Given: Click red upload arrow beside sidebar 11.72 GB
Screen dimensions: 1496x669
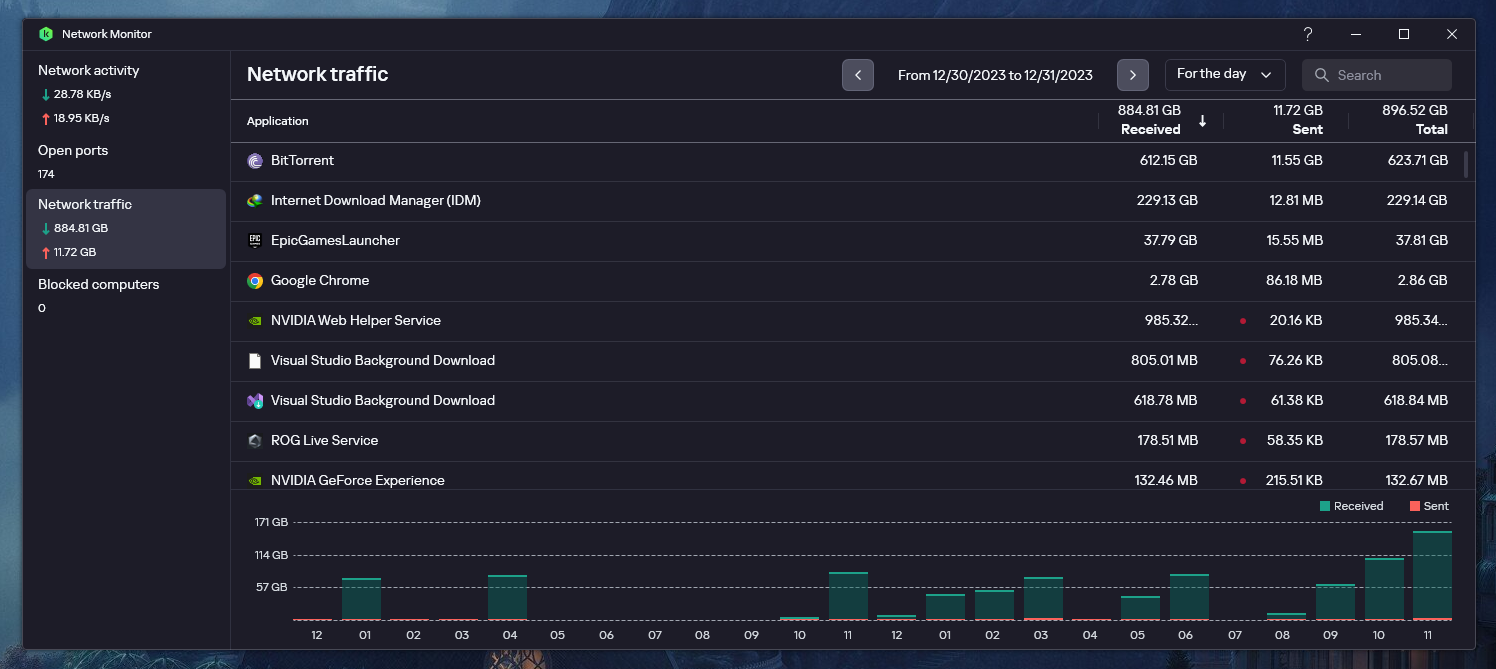Looking at the screenshot, I should click(x=45, y=252).
